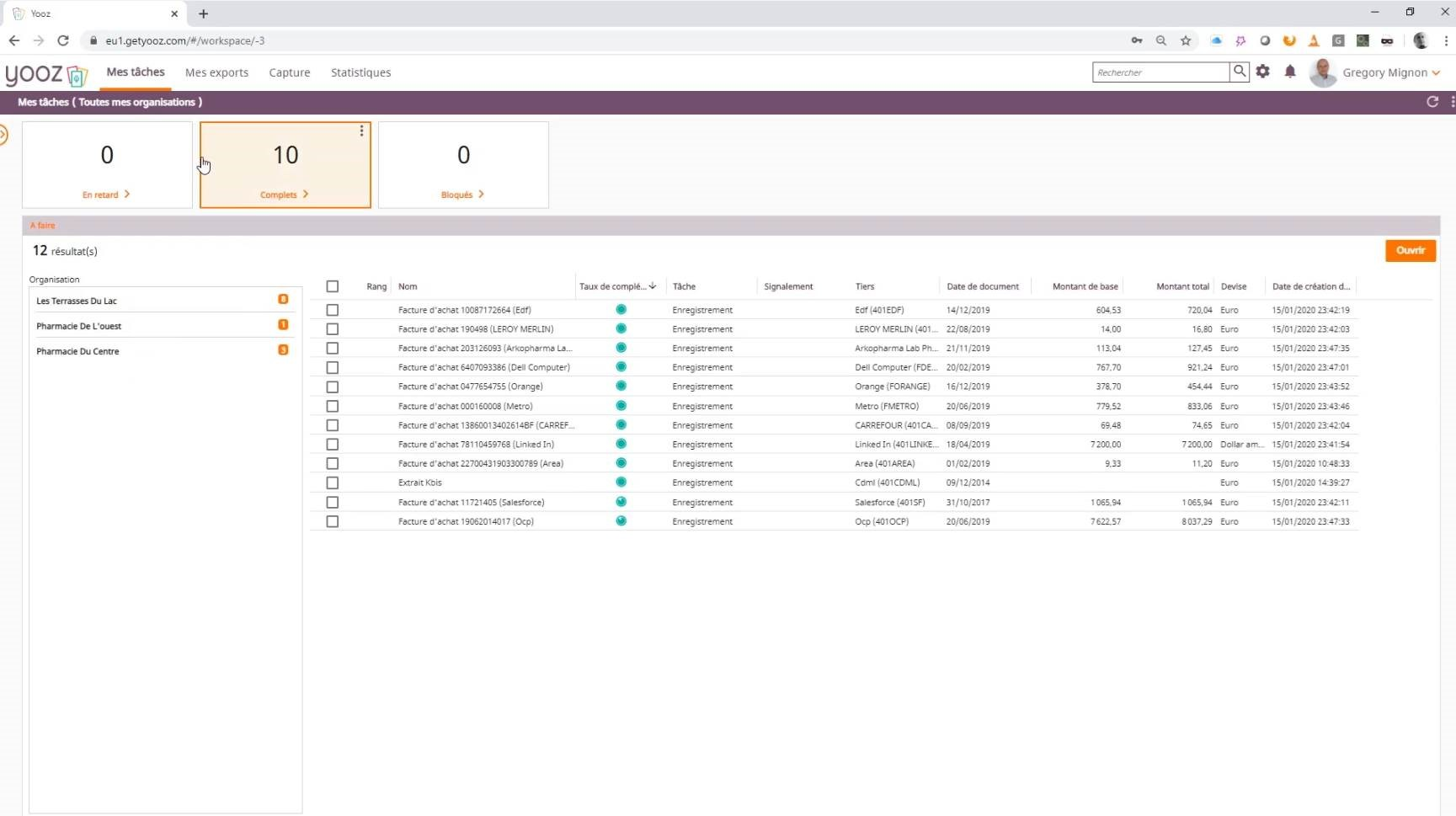
Task: Toggle the select-all header checkbox
Action: click(333, 286)
